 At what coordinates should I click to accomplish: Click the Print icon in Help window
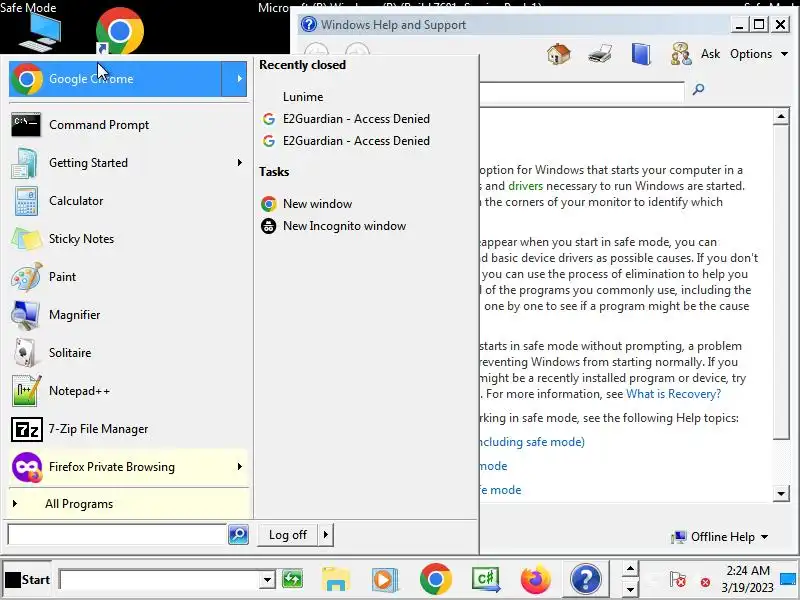(600, 54)
